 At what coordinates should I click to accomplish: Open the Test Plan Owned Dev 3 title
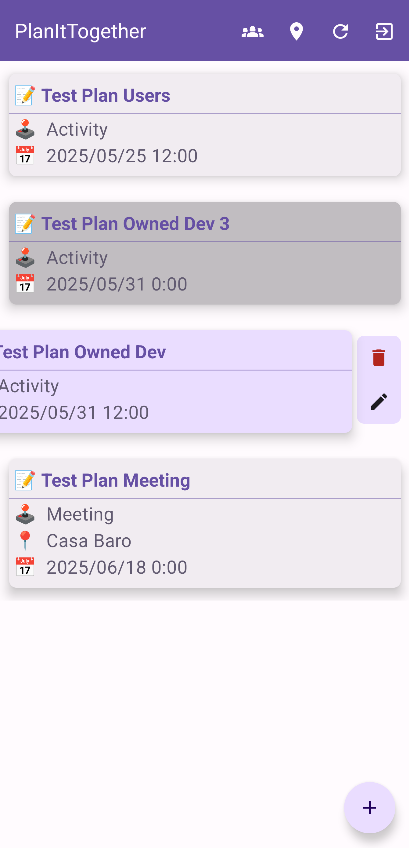pyautogui.click(x=136, y=224)
